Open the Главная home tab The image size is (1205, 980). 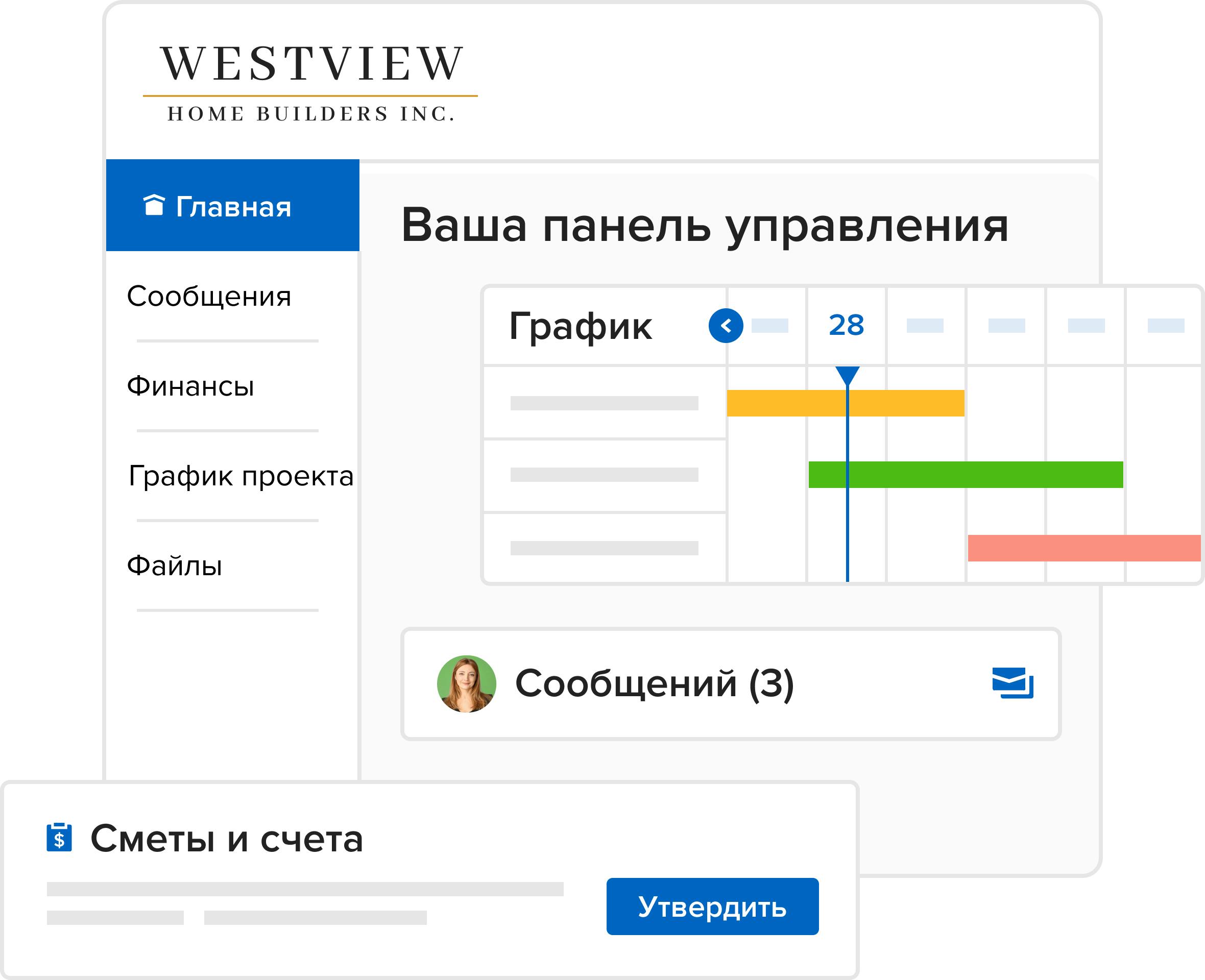[233, 206]
